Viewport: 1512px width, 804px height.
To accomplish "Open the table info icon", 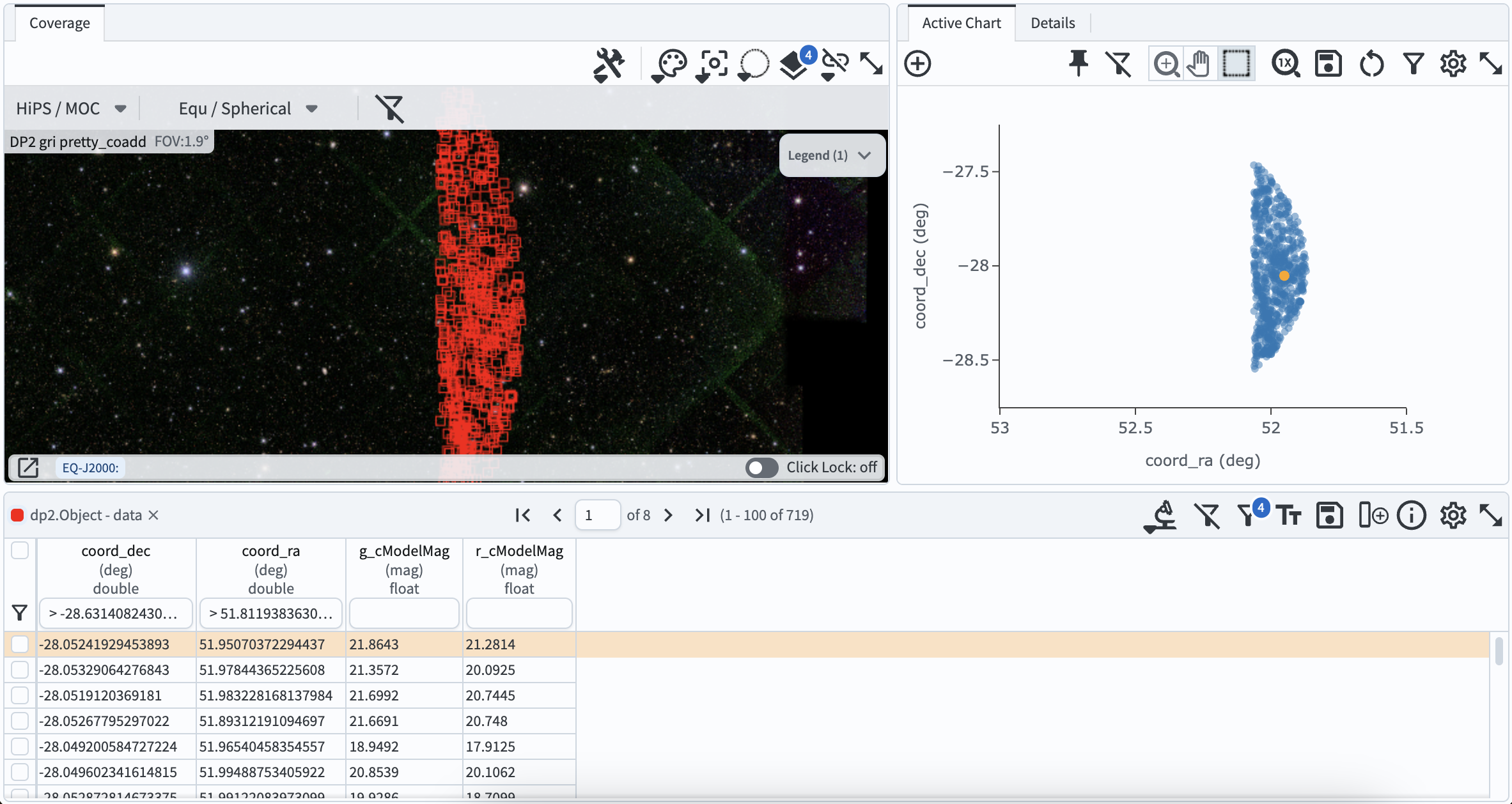I will 1412,515.
